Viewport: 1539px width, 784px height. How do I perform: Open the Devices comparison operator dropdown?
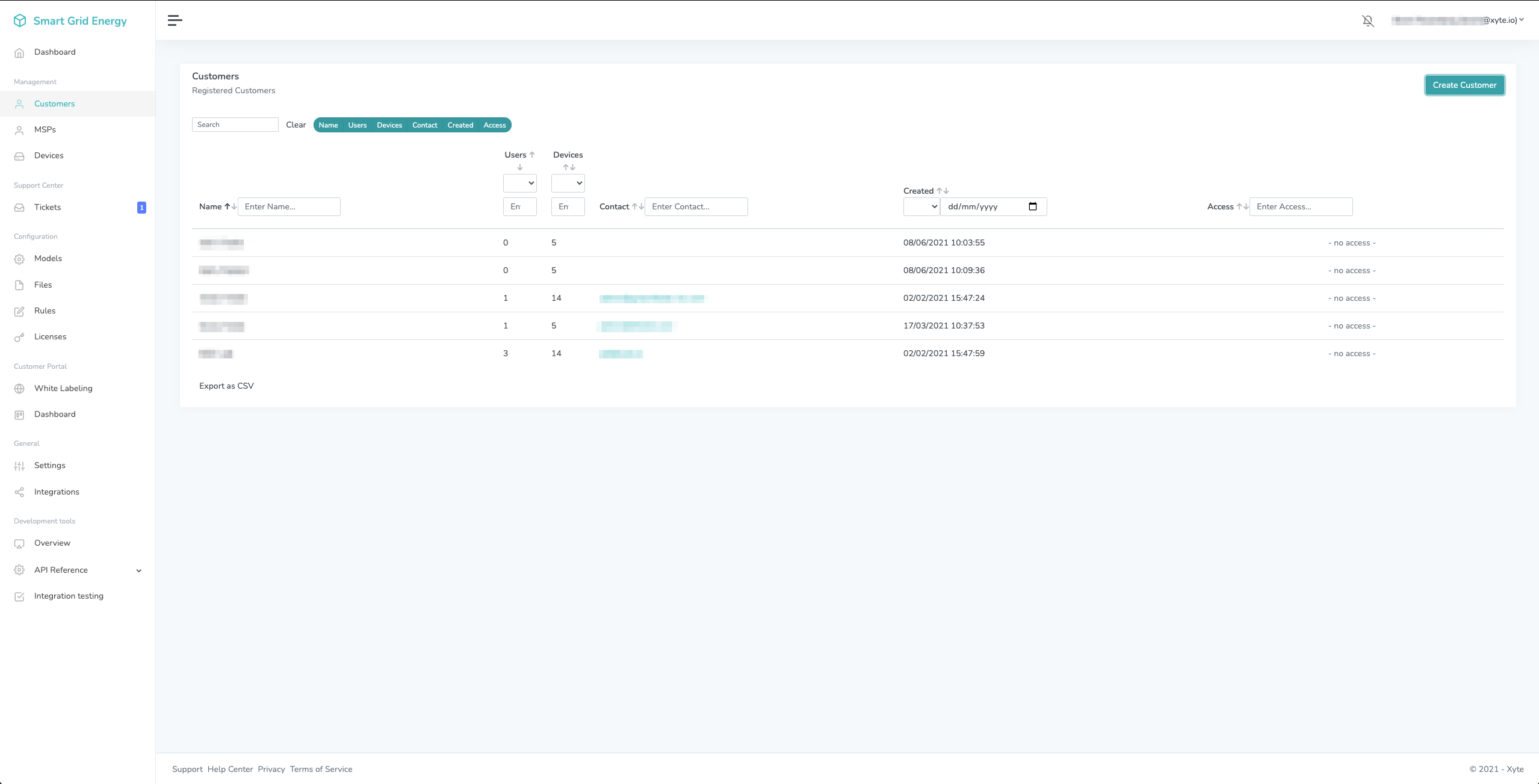(568, 183)
